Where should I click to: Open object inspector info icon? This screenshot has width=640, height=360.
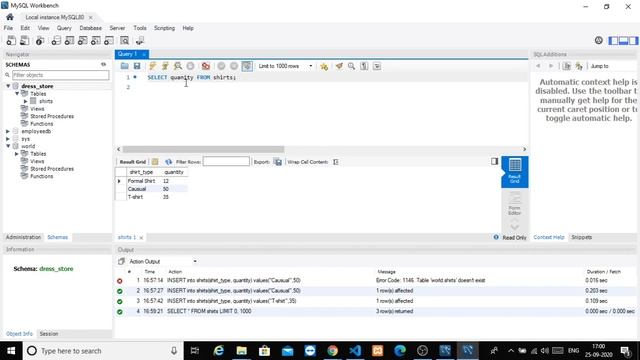point(40,40)
